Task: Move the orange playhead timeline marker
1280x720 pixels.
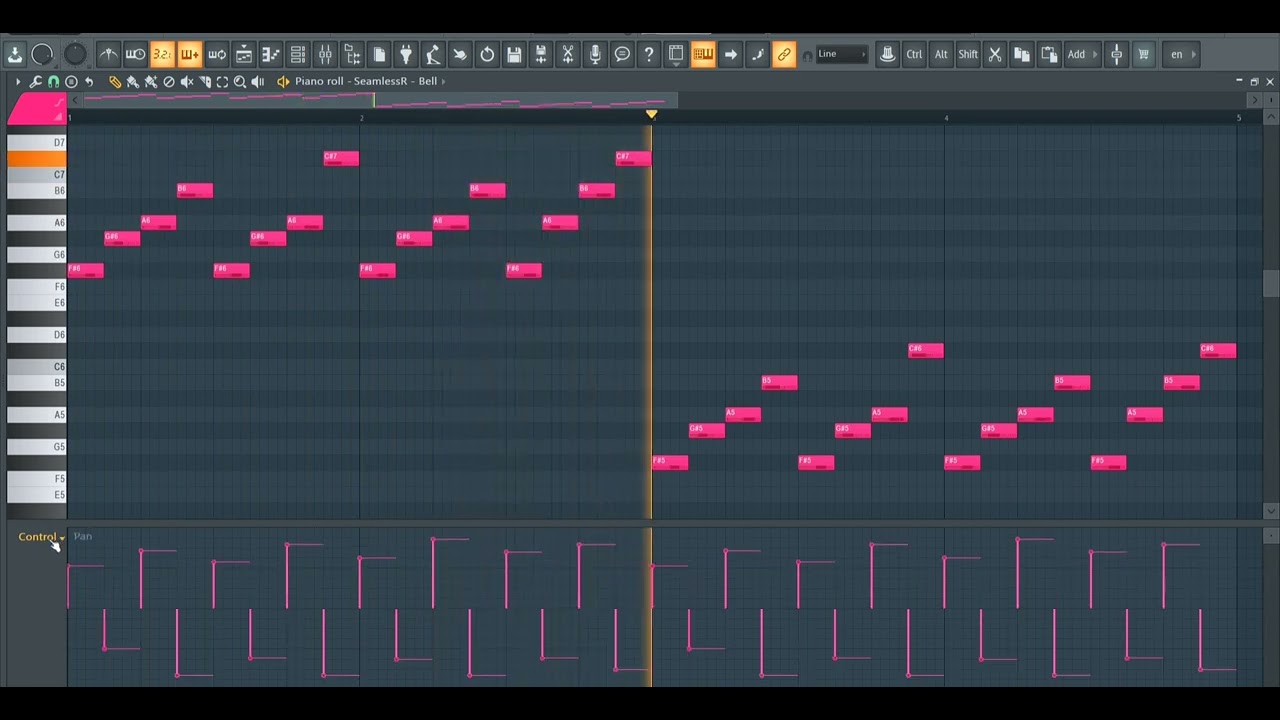Action: click(652, 114)
